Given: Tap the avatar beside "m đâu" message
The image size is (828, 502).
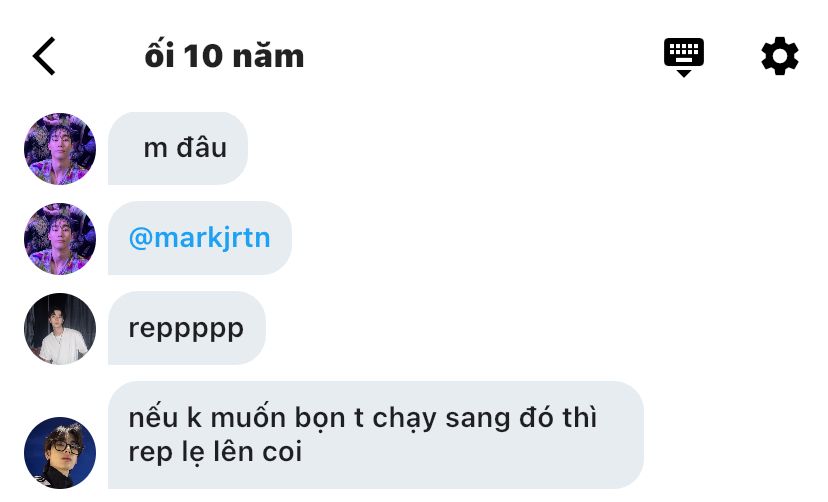Looking at the screenshot, I should click(60, 149).
